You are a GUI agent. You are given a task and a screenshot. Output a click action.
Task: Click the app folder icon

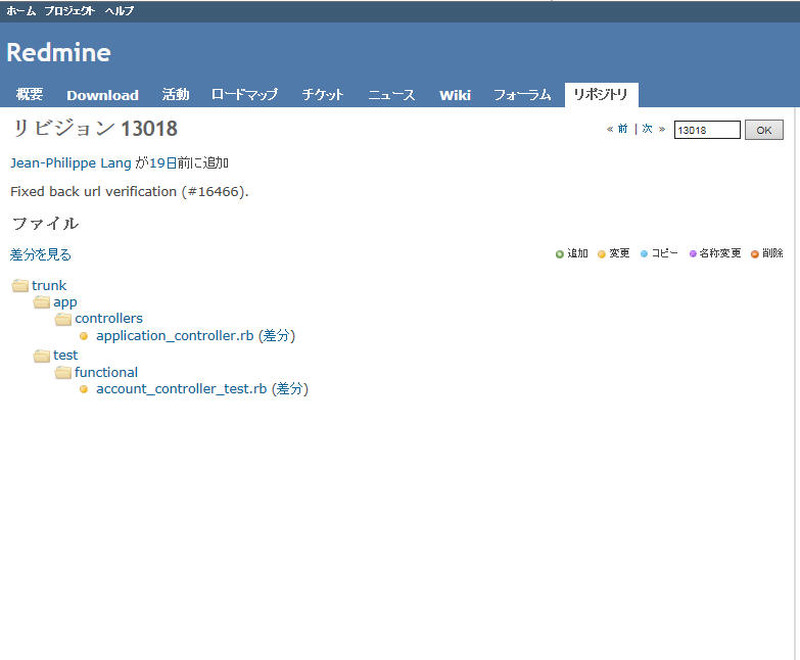(42, 302)
